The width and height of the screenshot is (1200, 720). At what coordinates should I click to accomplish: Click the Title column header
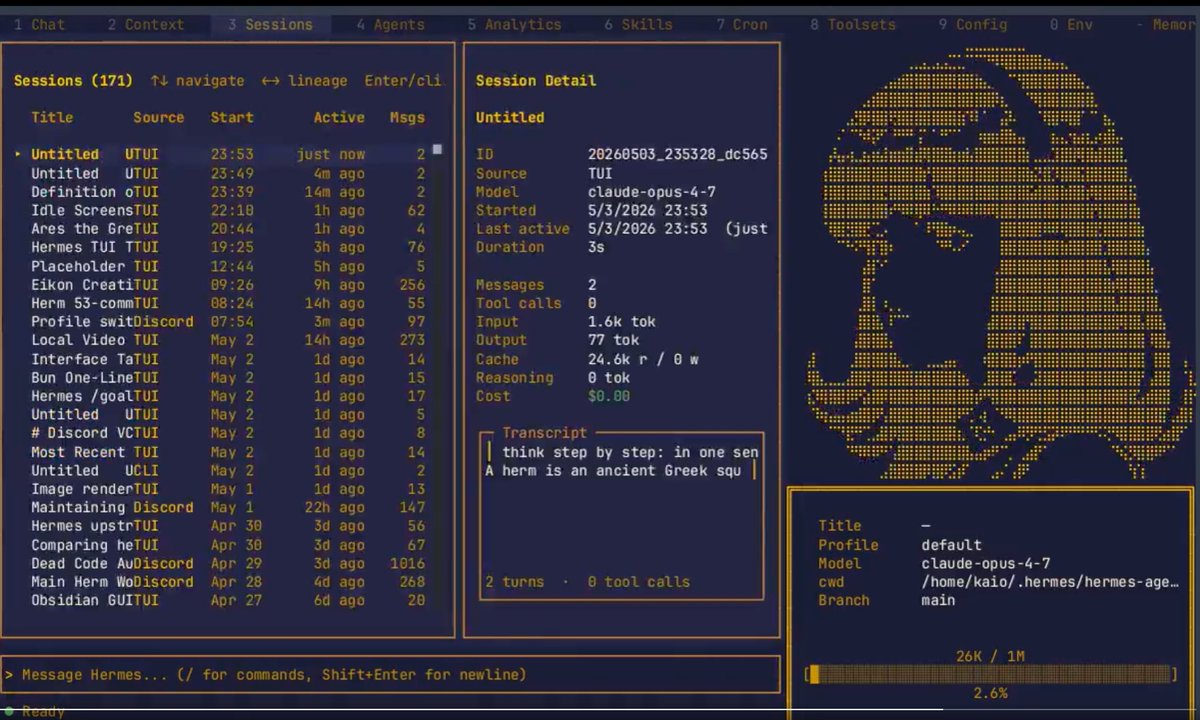(52, 117)
